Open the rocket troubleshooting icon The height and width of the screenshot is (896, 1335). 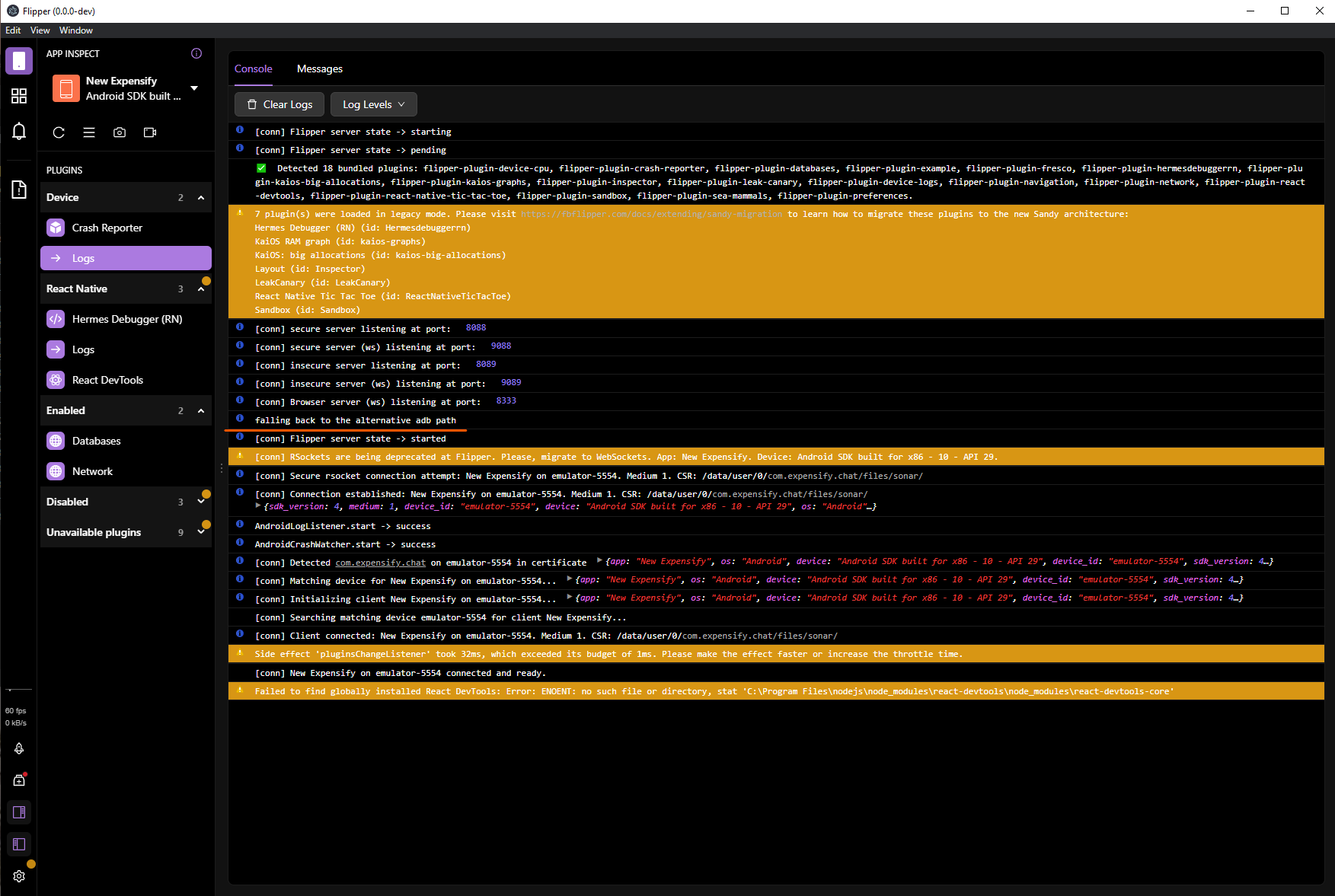click(19, 748)
